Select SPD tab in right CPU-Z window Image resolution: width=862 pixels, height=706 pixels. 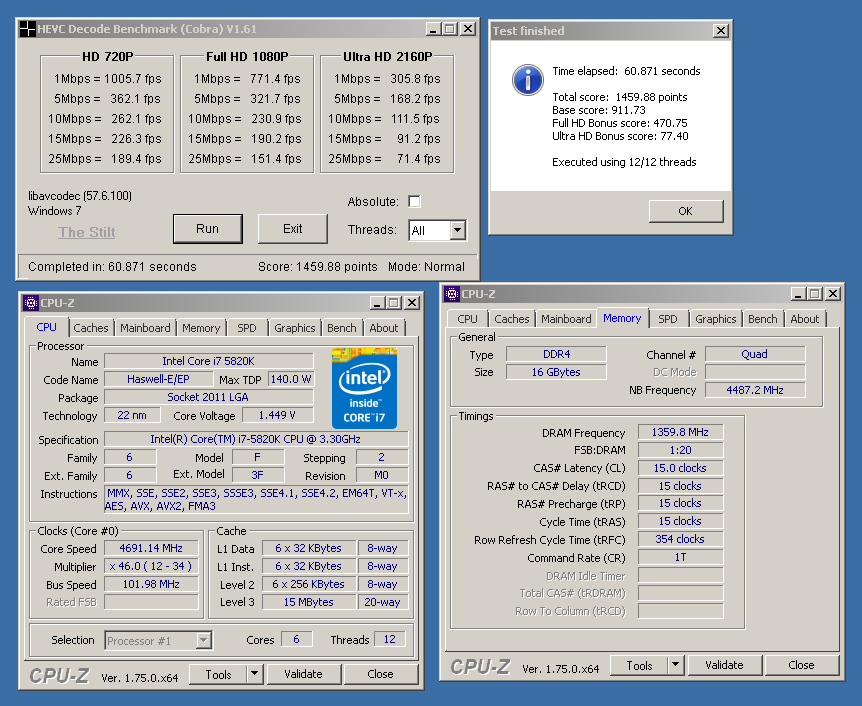click(667, 319)
